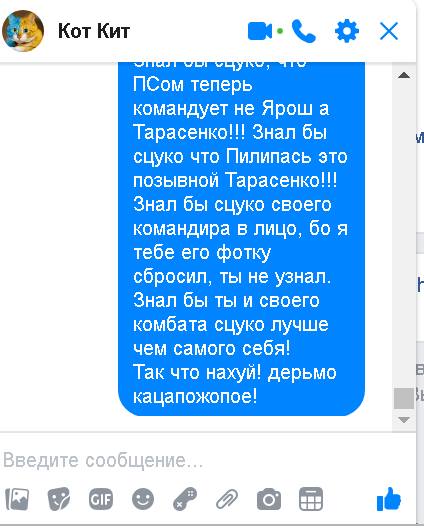
Task: Open Кот Кит profile picture
Action: pyautogui.click(x=23, y=31)
